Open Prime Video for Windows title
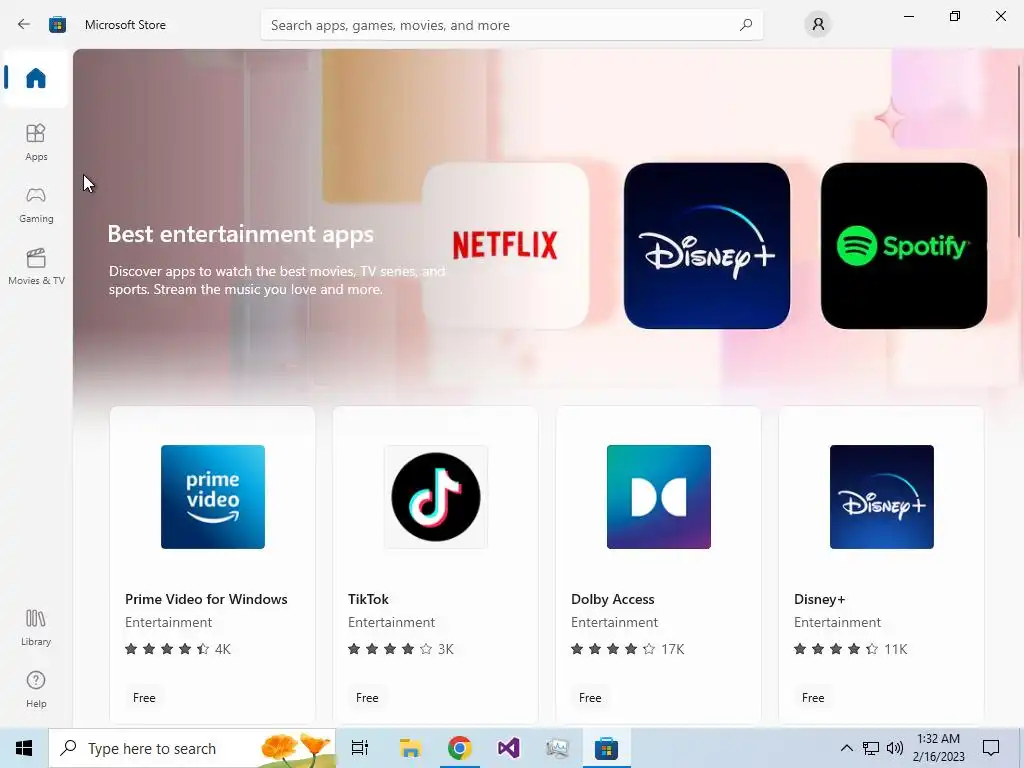 point(206,599)
